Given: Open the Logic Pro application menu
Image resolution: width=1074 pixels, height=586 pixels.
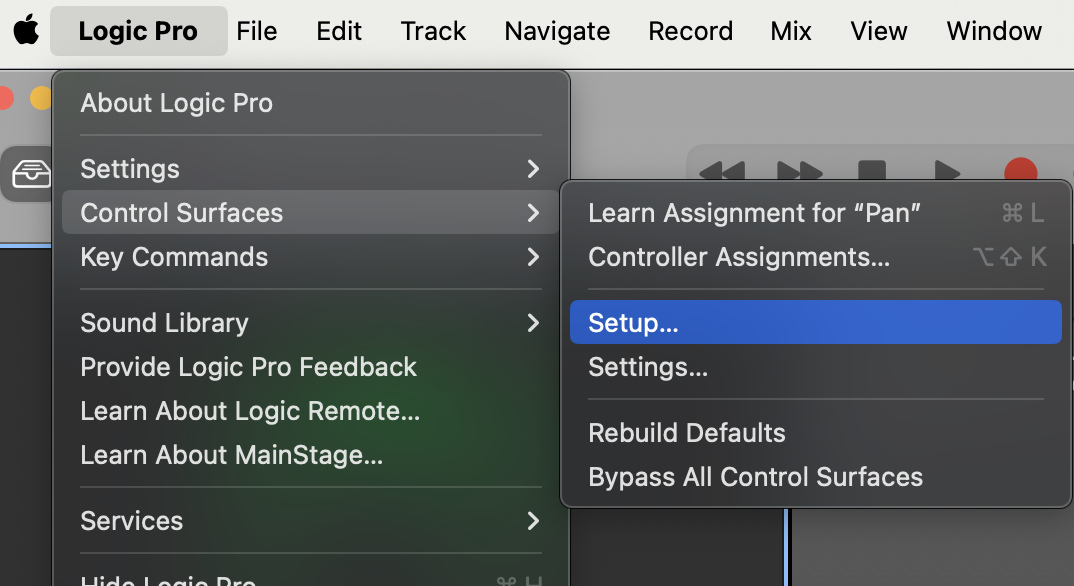Looking at the screenshot, I should coord(138,31).
